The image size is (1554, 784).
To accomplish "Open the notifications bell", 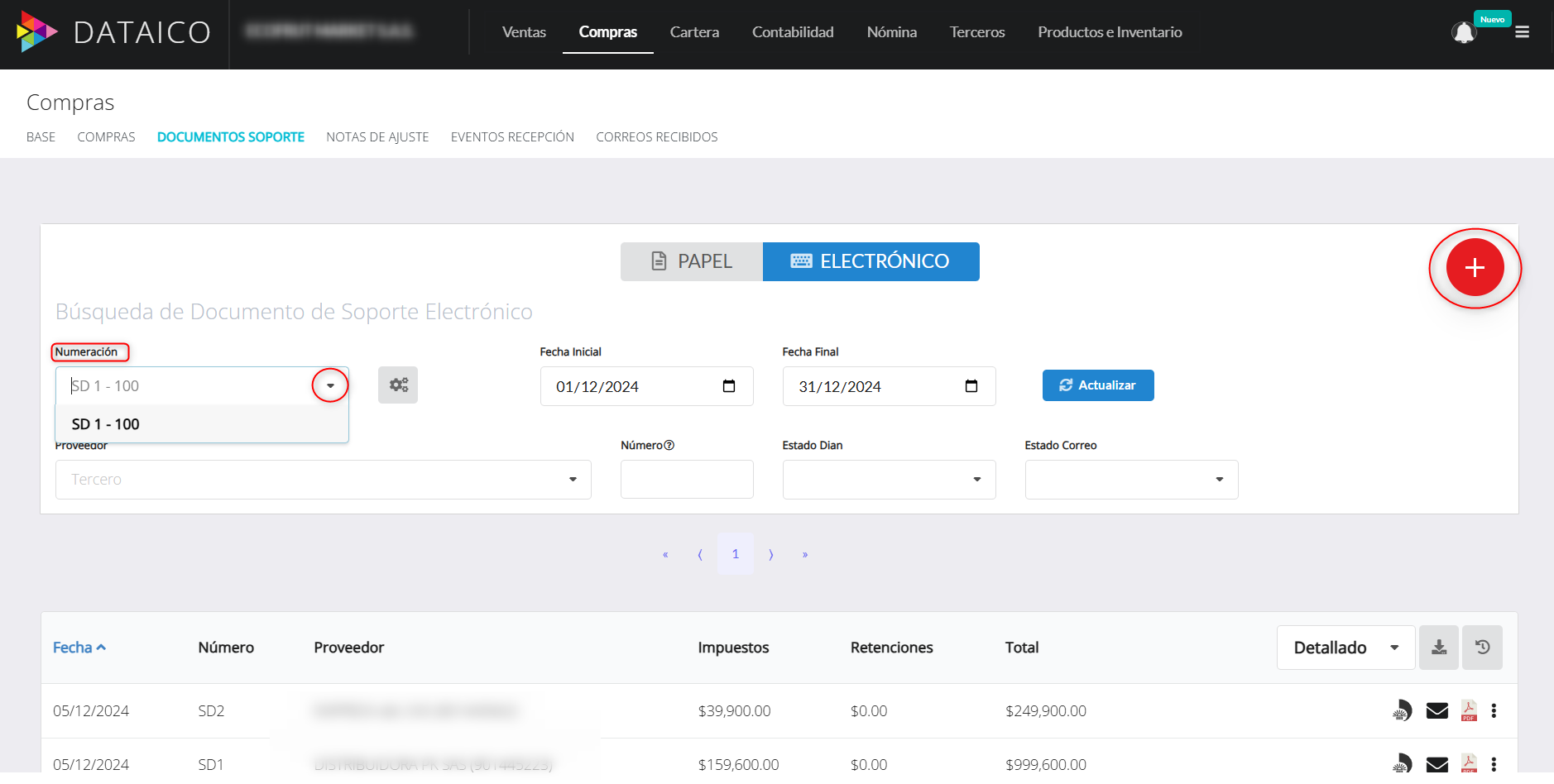I will click(x=1464, y=31).
